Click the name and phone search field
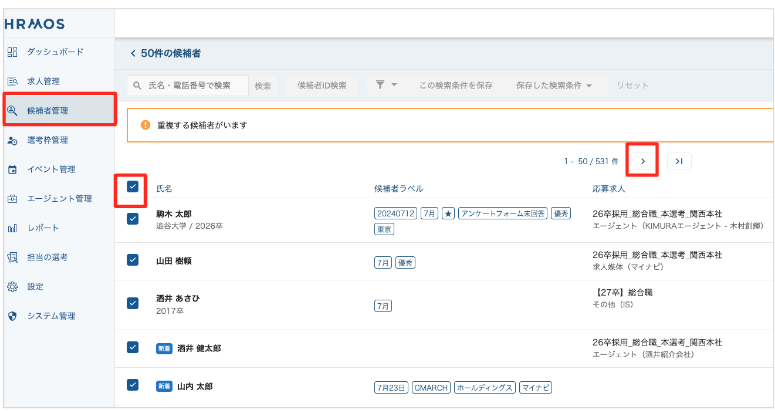Viewport: 775px width, 412px height. 190,86
